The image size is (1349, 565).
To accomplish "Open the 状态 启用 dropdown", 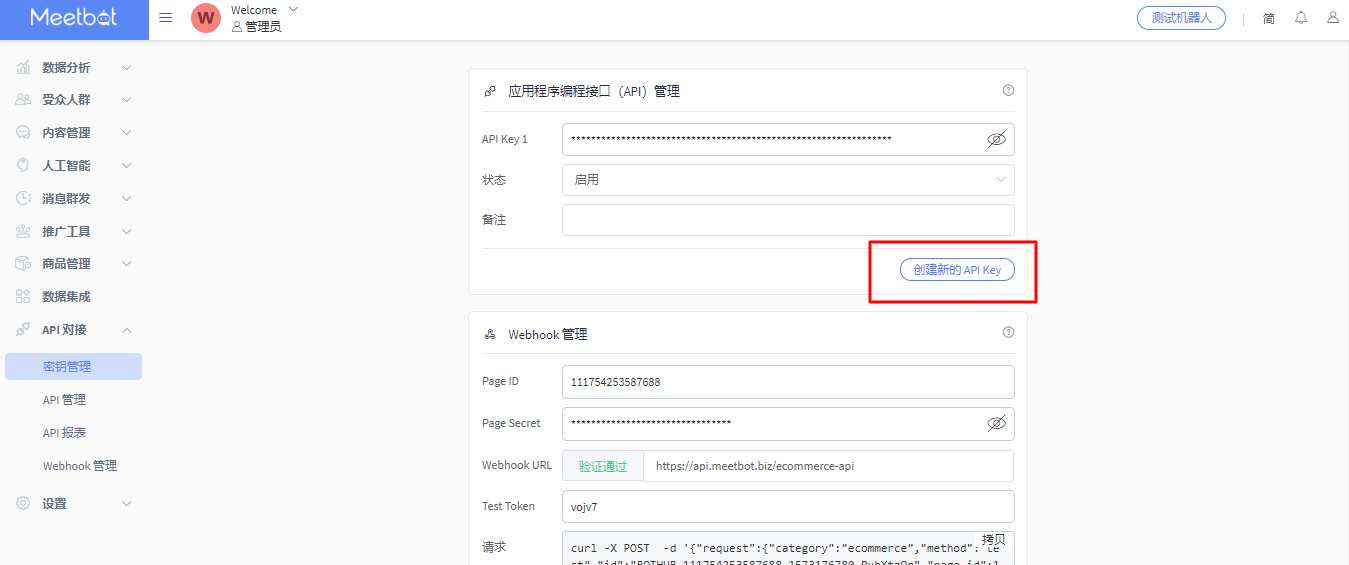I will tap(788, 180).
